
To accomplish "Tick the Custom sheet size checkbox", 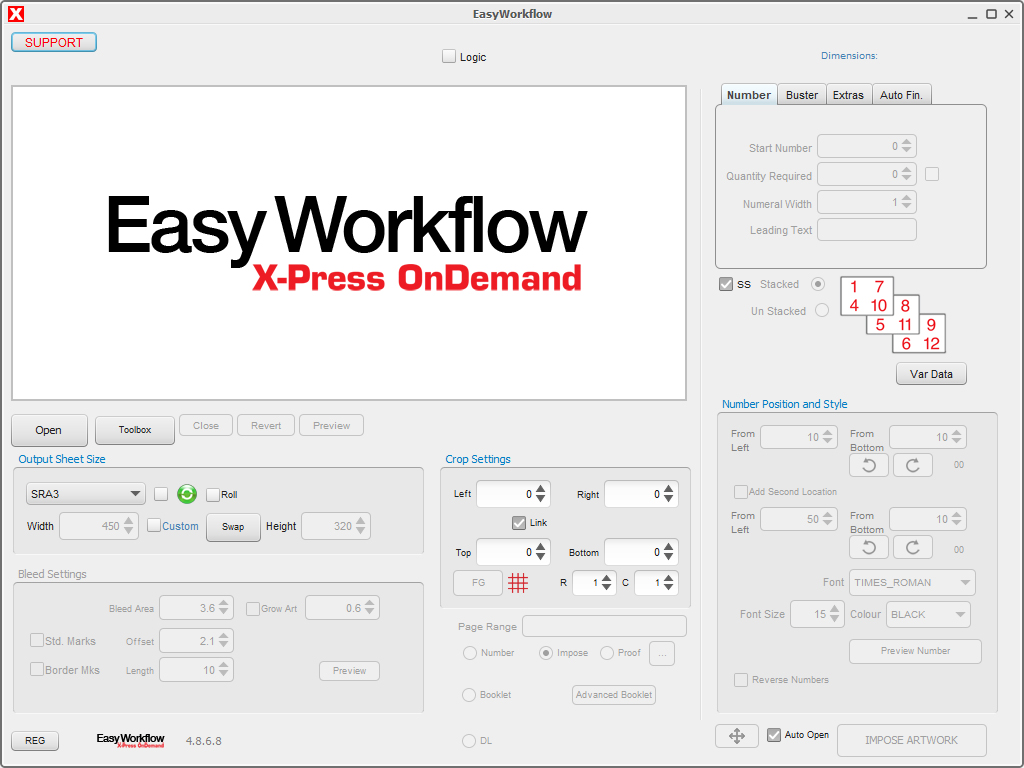I will [153, 525].
